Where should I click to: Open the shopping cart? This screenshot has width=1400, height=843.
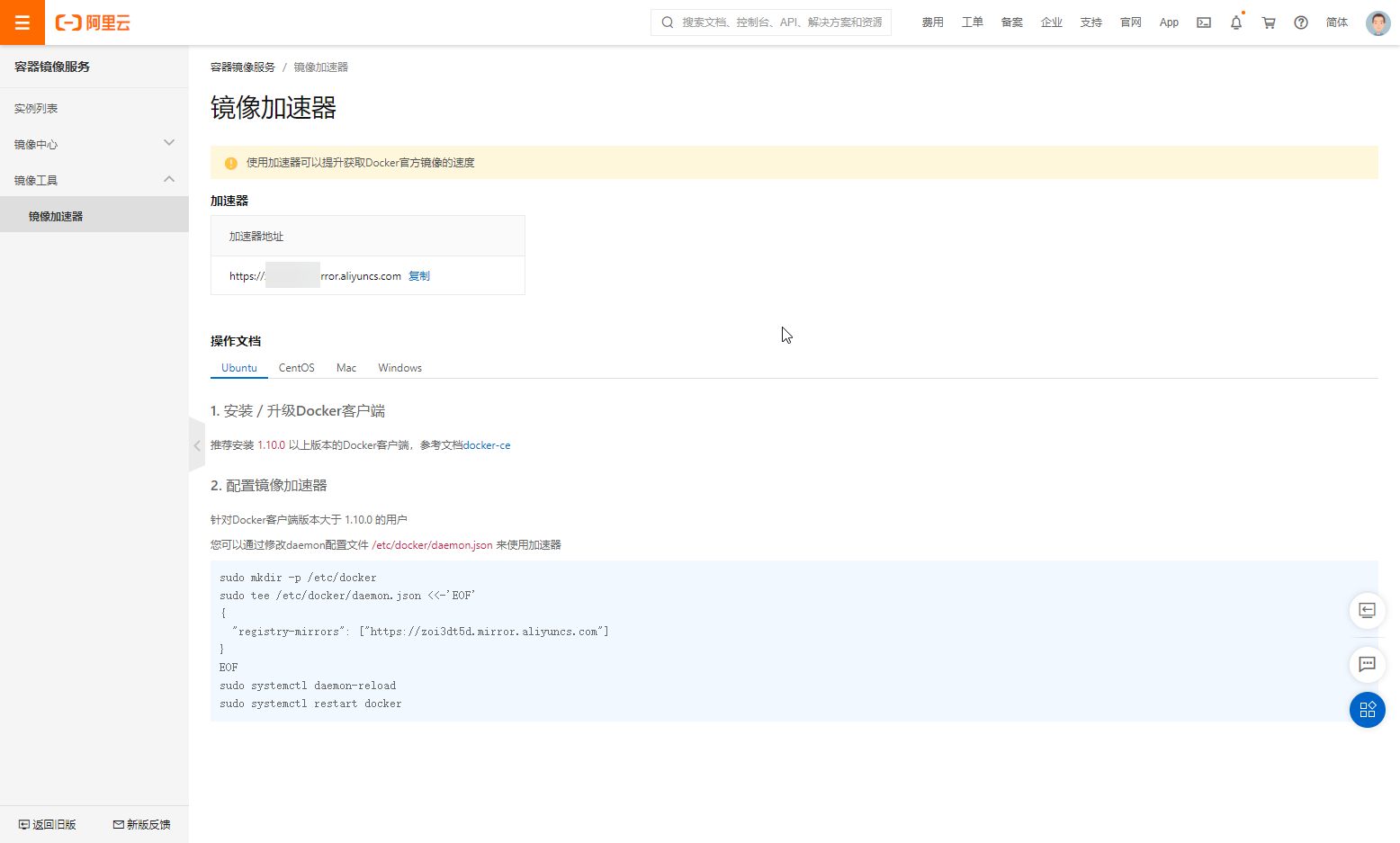pyautogui.click(x=1269, y=22)
